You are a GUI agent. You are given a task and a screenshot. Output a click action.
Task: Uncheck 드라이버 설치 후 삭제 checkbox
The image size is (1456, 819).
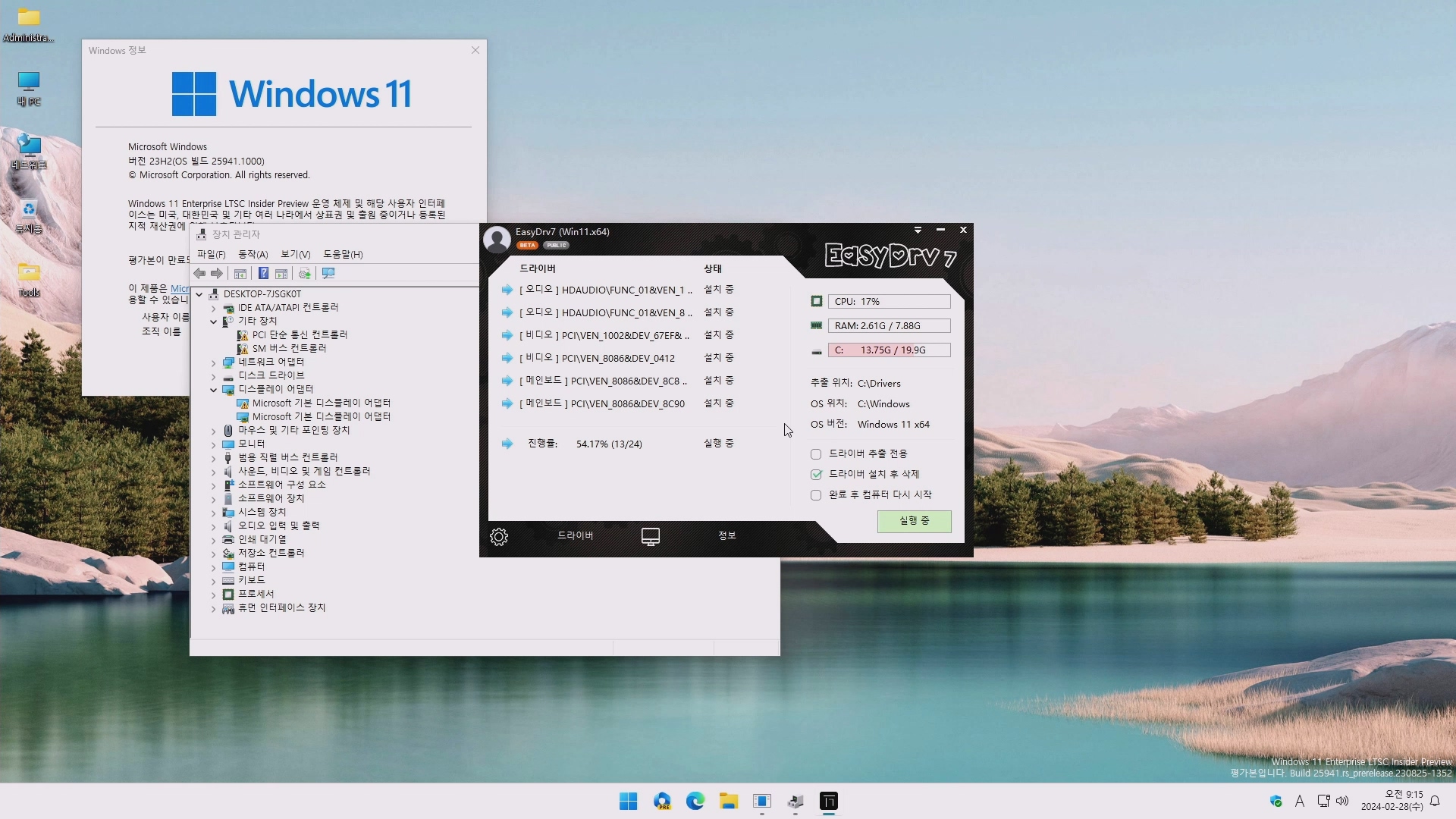(816, 475)
